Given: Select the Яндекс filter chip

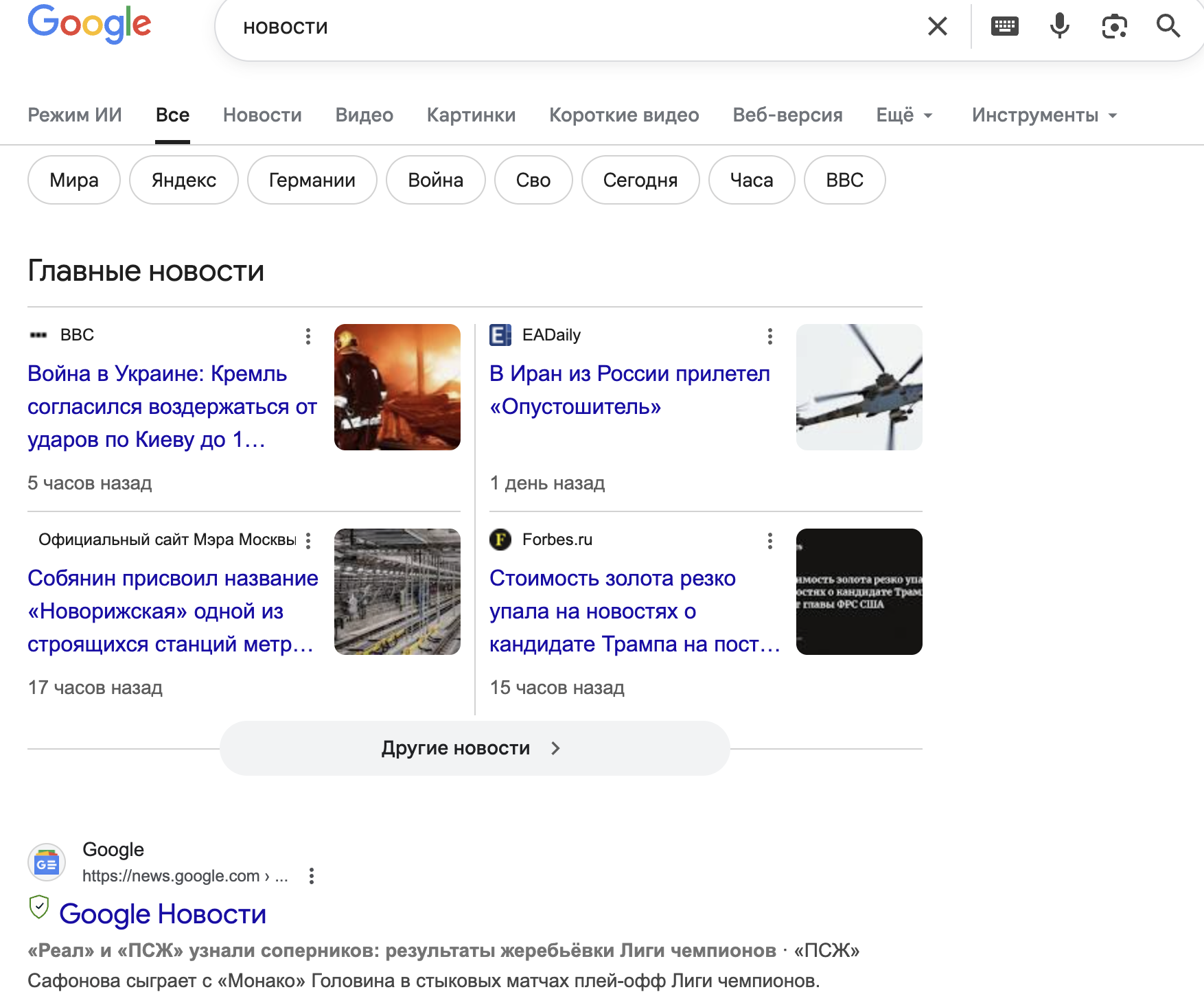Looking at the screenshot, I should coord(183,180).
